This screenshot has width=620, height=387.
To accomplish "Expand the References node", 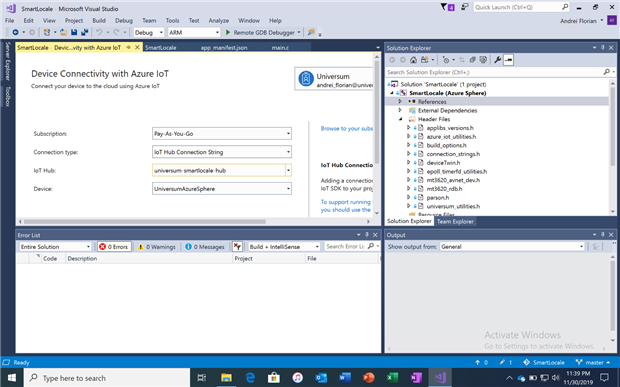I will point(400,102).
